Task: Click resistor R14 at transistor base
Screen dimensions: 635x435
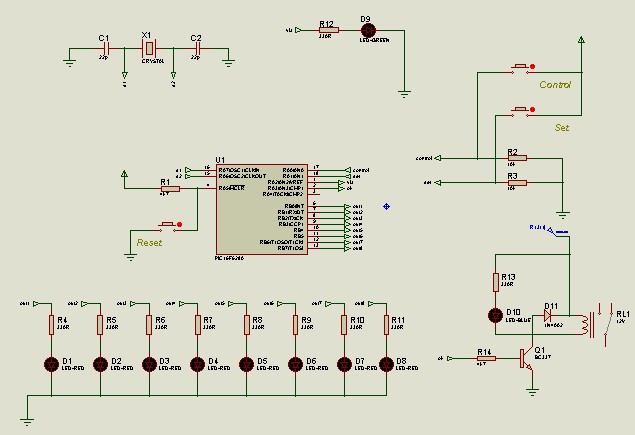Action: 484,356
